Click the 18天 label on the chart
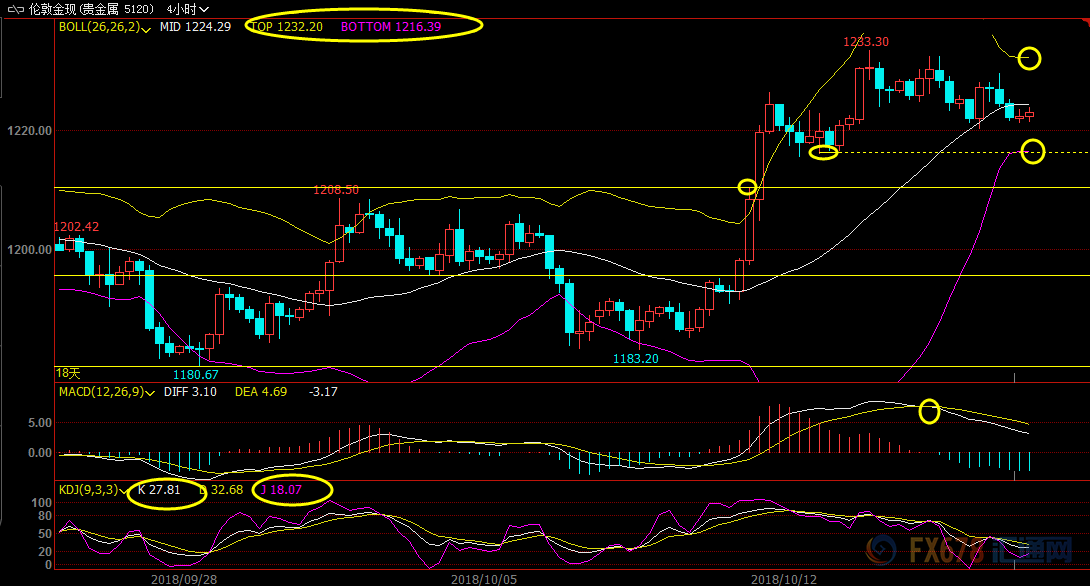Image resolution: width=1090 pixels, height=586 pixels. (x=67, y=372)
